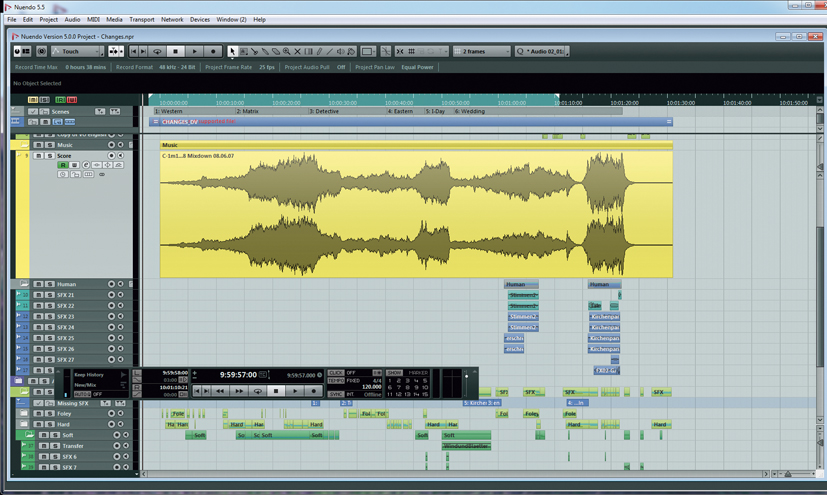Screen dimensions: 827x495
Task: Click the transport panel Rewind button
Action: (220, 391)
